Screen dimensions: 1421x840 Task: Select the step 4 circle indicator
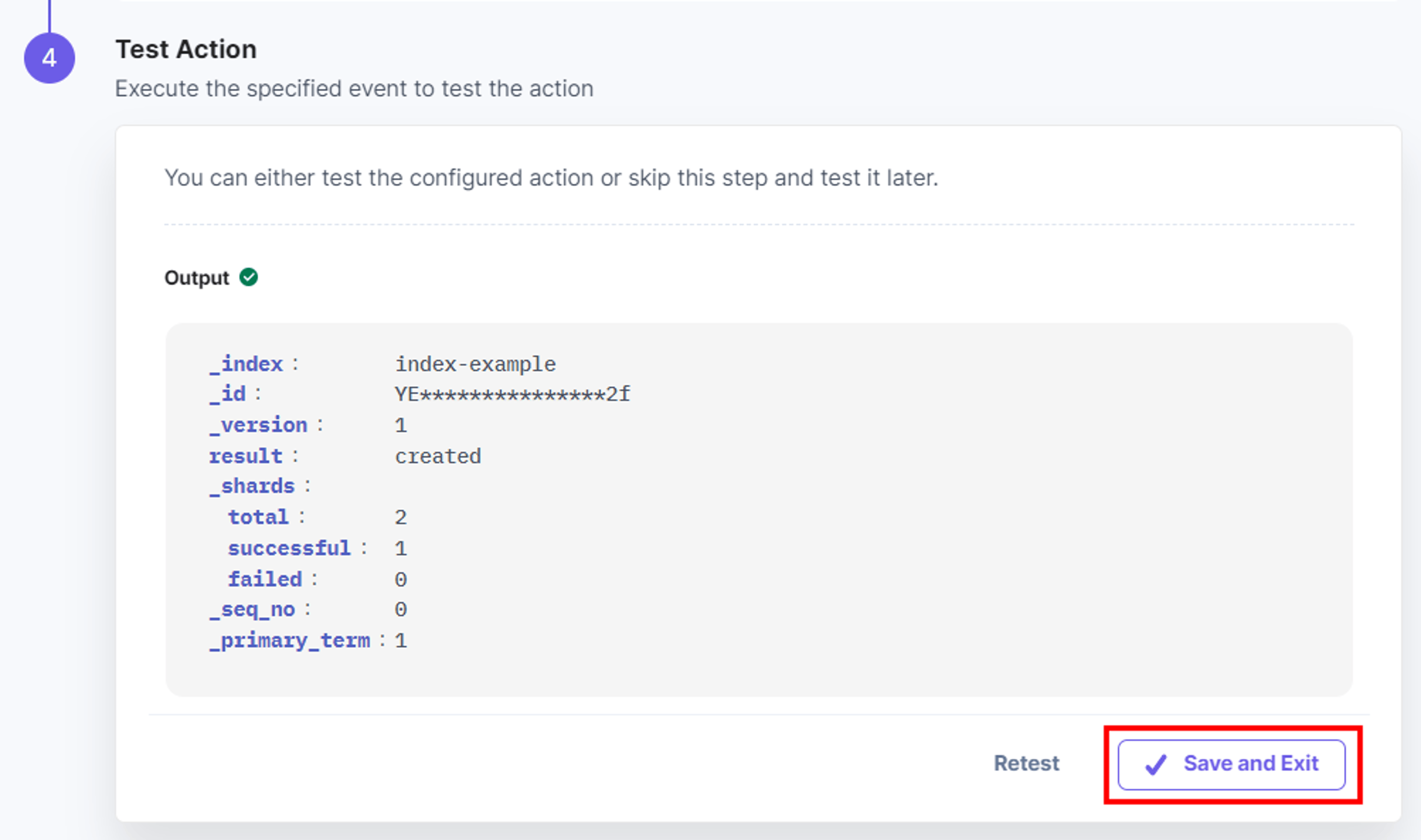(49, 58)
